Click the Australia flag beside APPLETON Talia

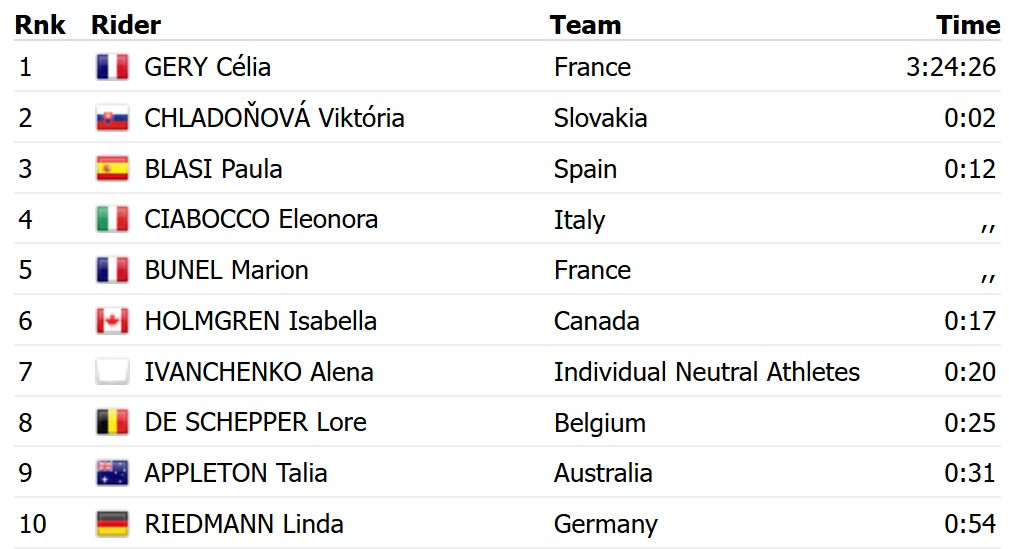tap(112, 473)
